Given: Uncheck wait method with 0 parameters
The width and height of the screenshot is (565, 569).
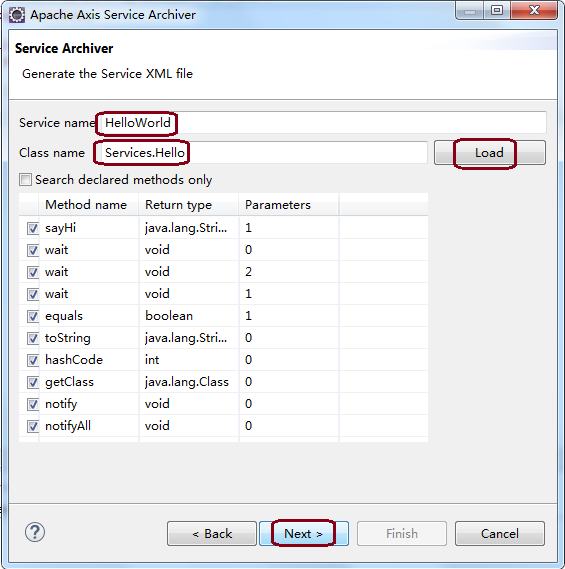Looking at the screenshot, I should [x=33, y=250].
